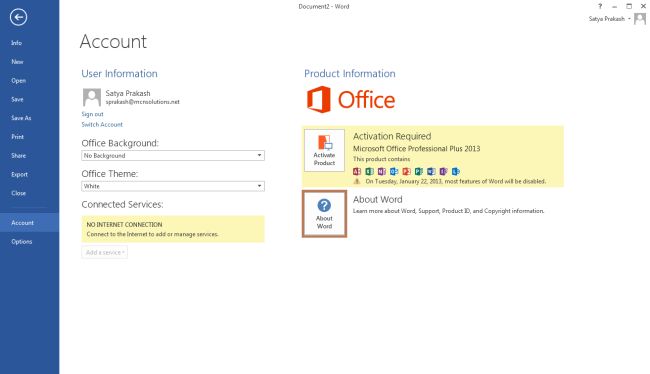Expand the Satya Prakash account menu arrow
650x374 pixels.
click(x=629, y=19)
